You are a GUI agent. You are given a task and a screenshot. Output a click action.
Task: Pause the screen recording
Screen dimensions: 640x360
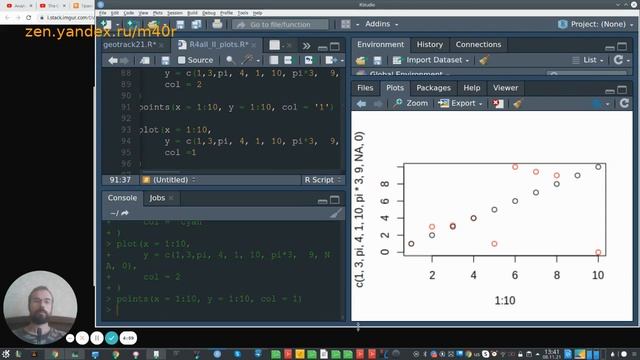(97, 338)
